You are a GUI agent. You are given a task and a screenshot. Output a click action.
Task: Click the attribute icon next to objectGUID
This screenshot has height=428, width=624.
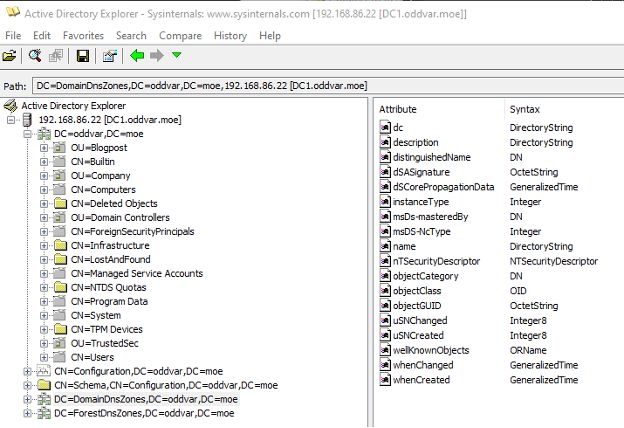[x=385, y=305]
